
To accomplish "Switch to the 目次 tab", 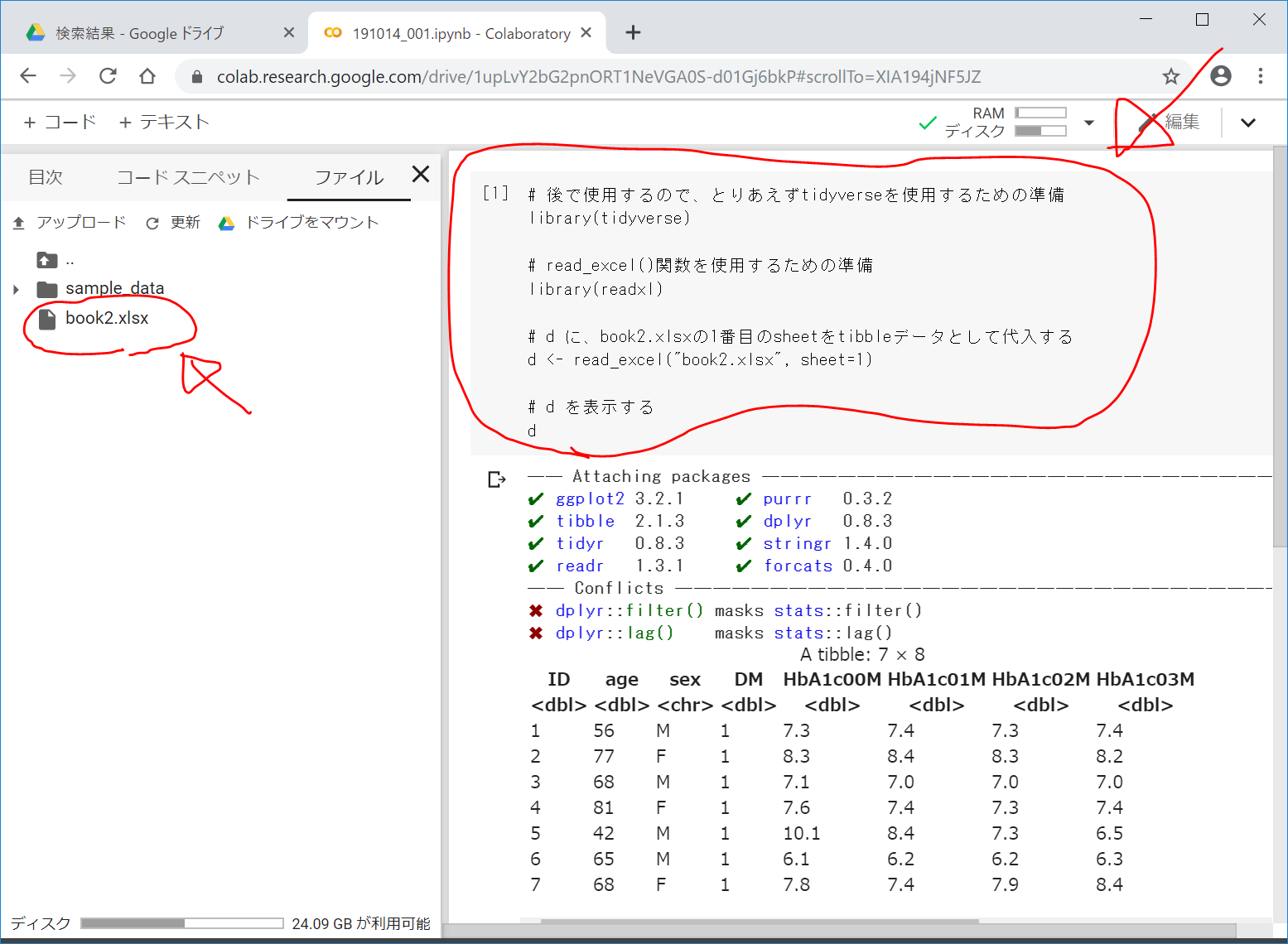I will (x=46, y=177).
